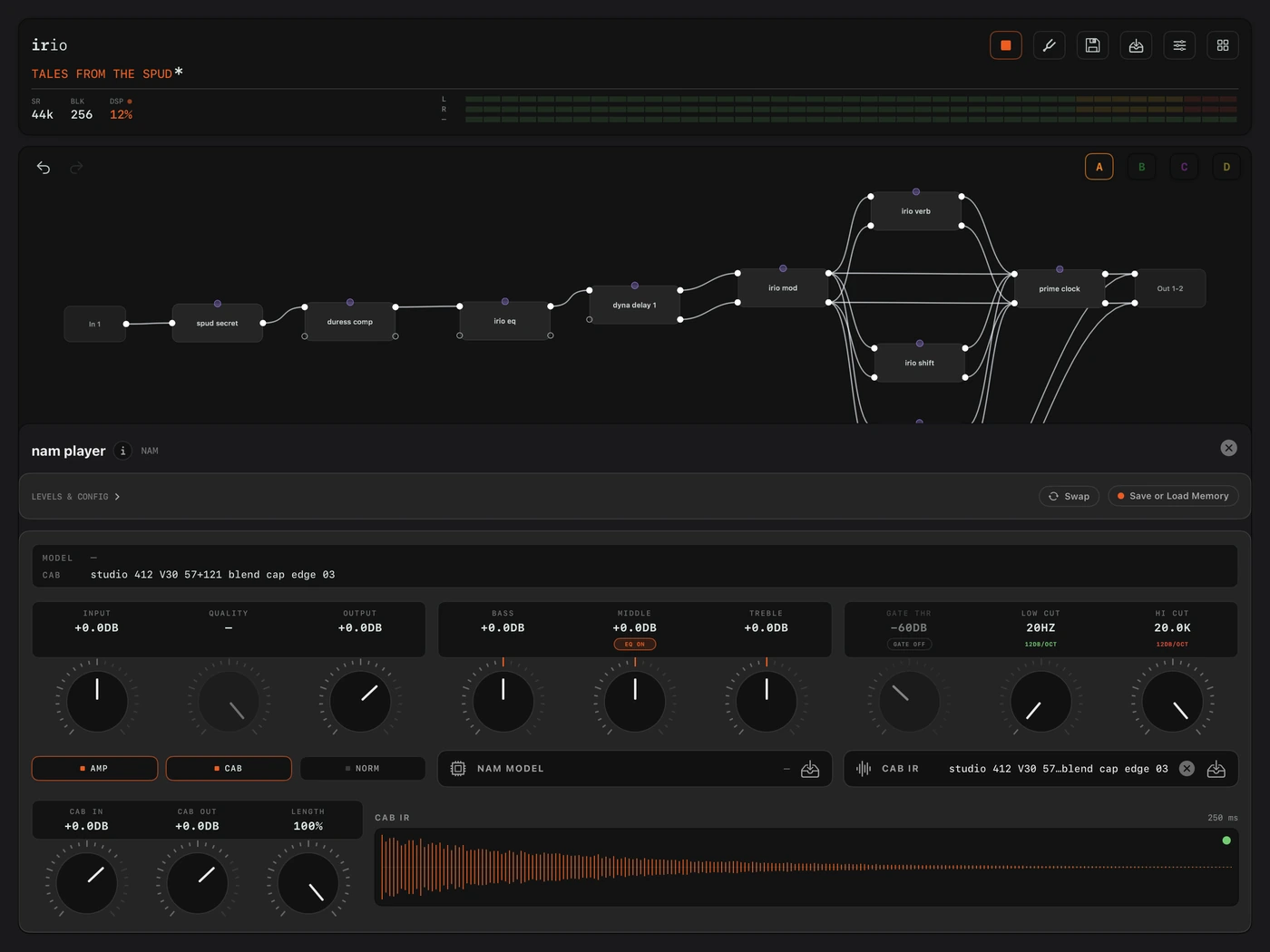The width and height of the screenshot is (1270, 952).
Task: Click the Hi Cut knob
Action: click(x=1172, y=701)
